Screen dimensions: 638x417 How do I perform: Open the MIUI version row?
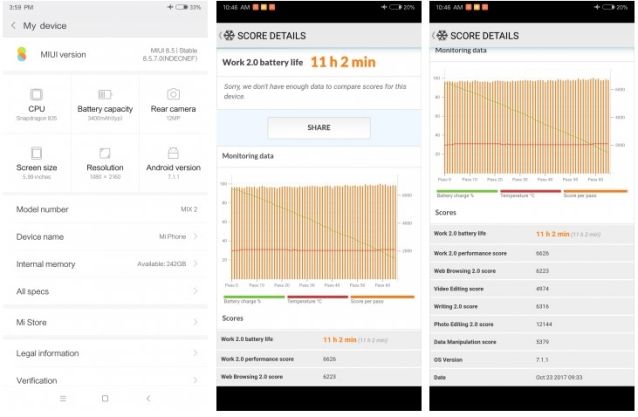pos(105,55)
